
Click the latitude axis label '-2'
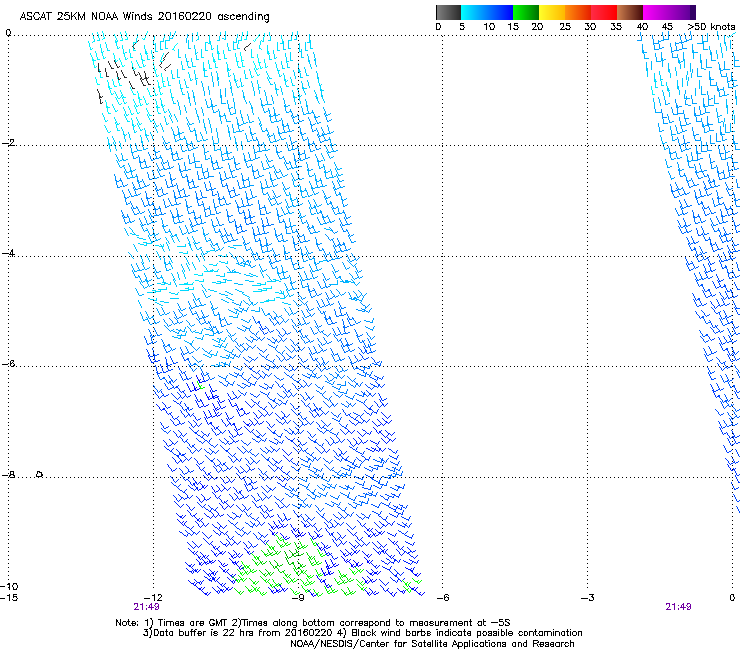point(8,143)
